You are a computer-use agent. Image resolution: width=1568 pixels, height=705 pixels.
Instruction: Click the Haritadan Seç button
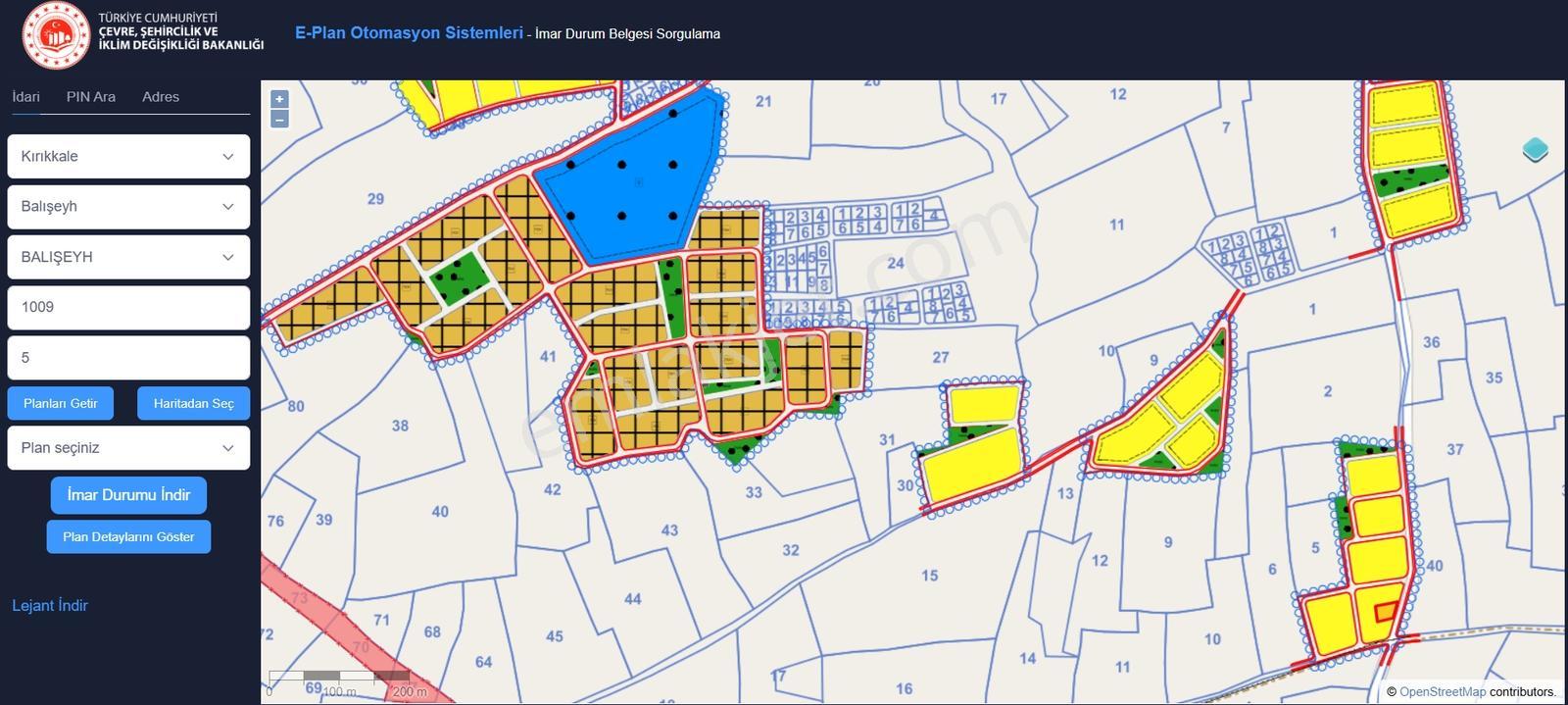point(194,403)
